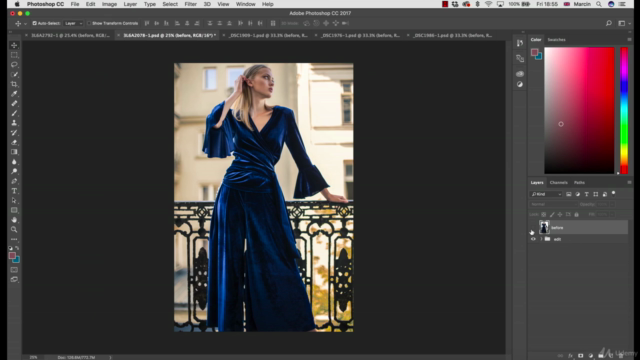This screenshot has height=360, width=640.
Task: Enable Show Transform Controls checkbox
Action: (89, 23)
